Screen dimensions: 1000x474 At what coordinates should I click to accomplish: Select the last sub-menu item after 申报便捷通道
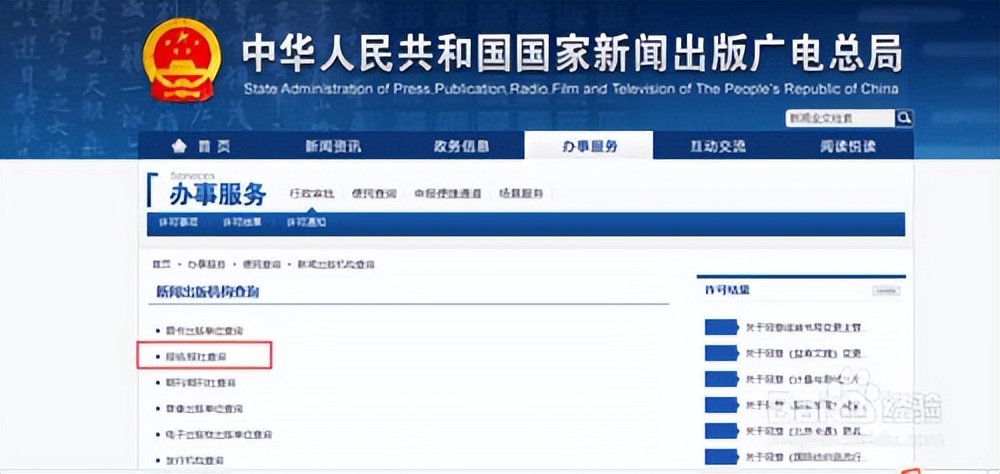coord(521,193)
